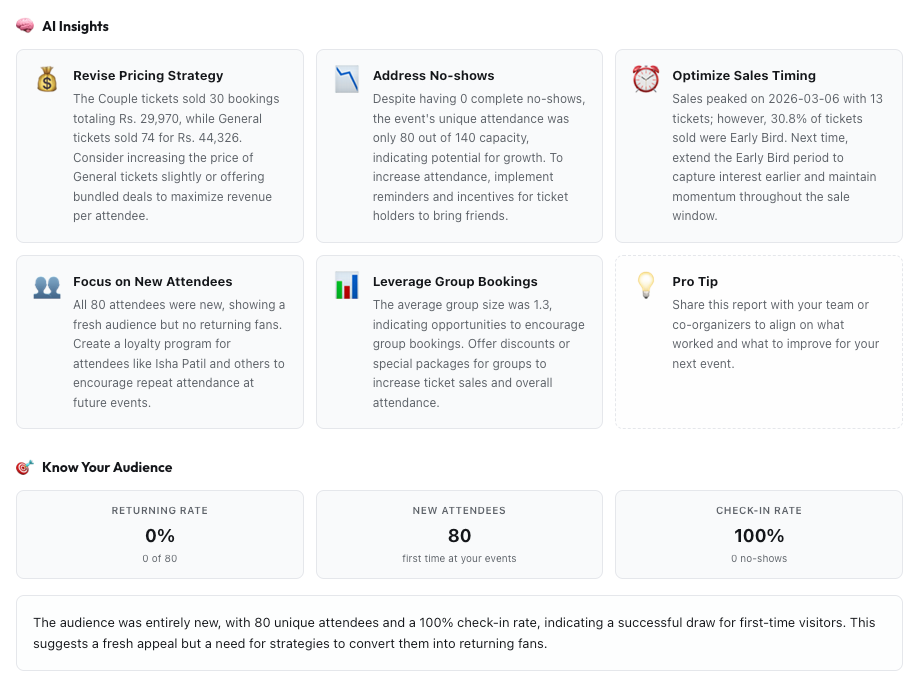Viewport: 919px width, 679px height.
Task: Click the Returning Rate stat tile
Action: (x=159, y=534)
